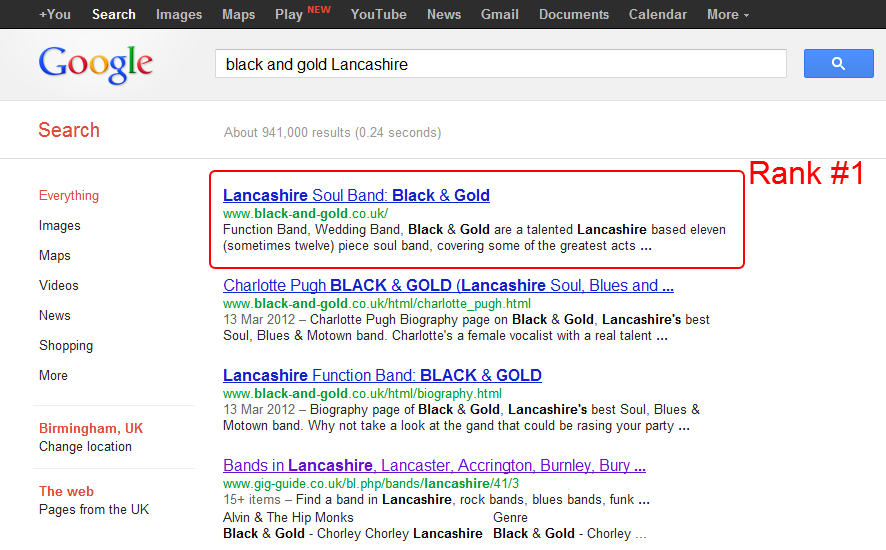This screenshot has width=886, height=550.
Task: Select Everything filter in the sidebar
Action: [69, 196]
